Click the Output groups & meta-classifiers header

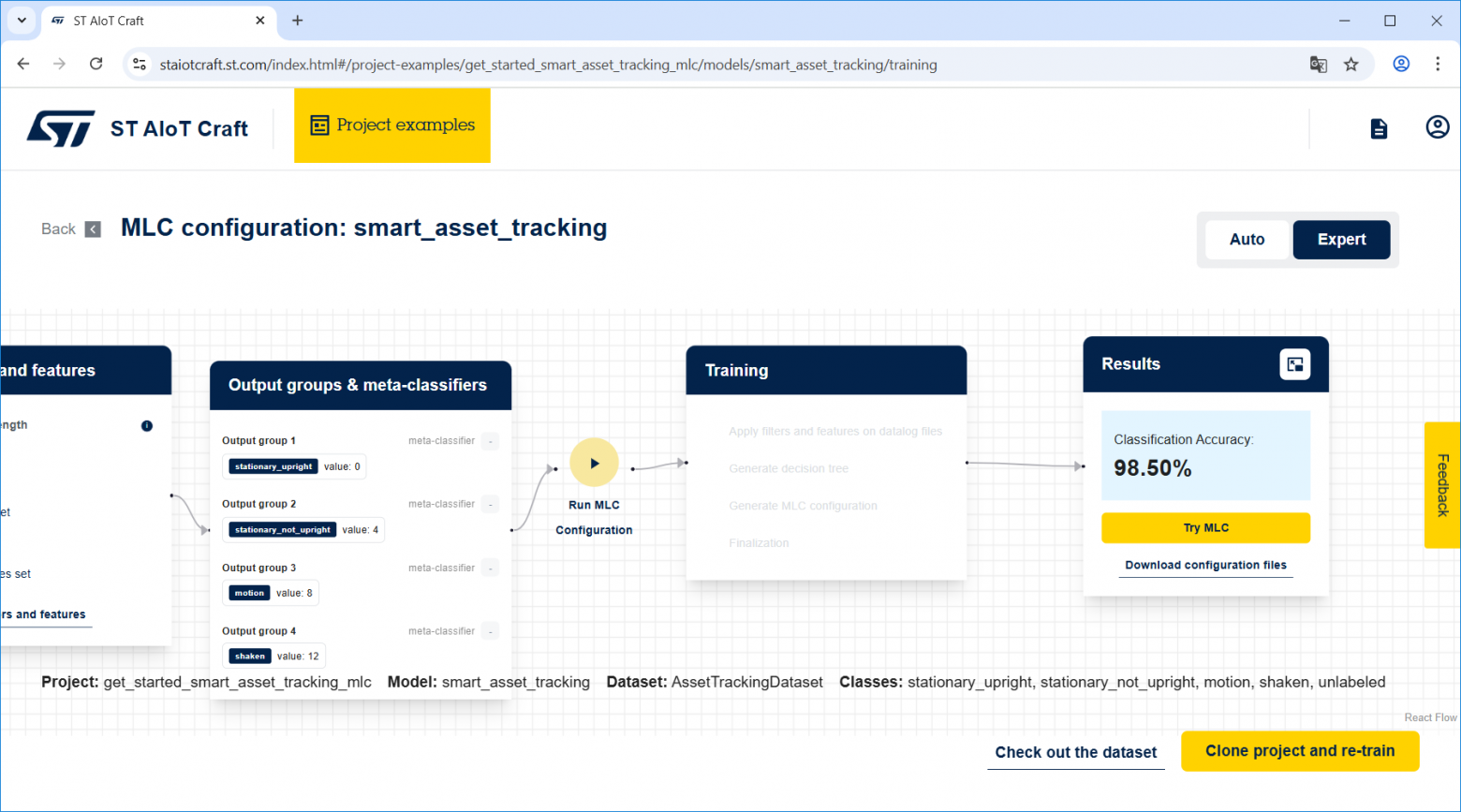(x=361, y=385)
